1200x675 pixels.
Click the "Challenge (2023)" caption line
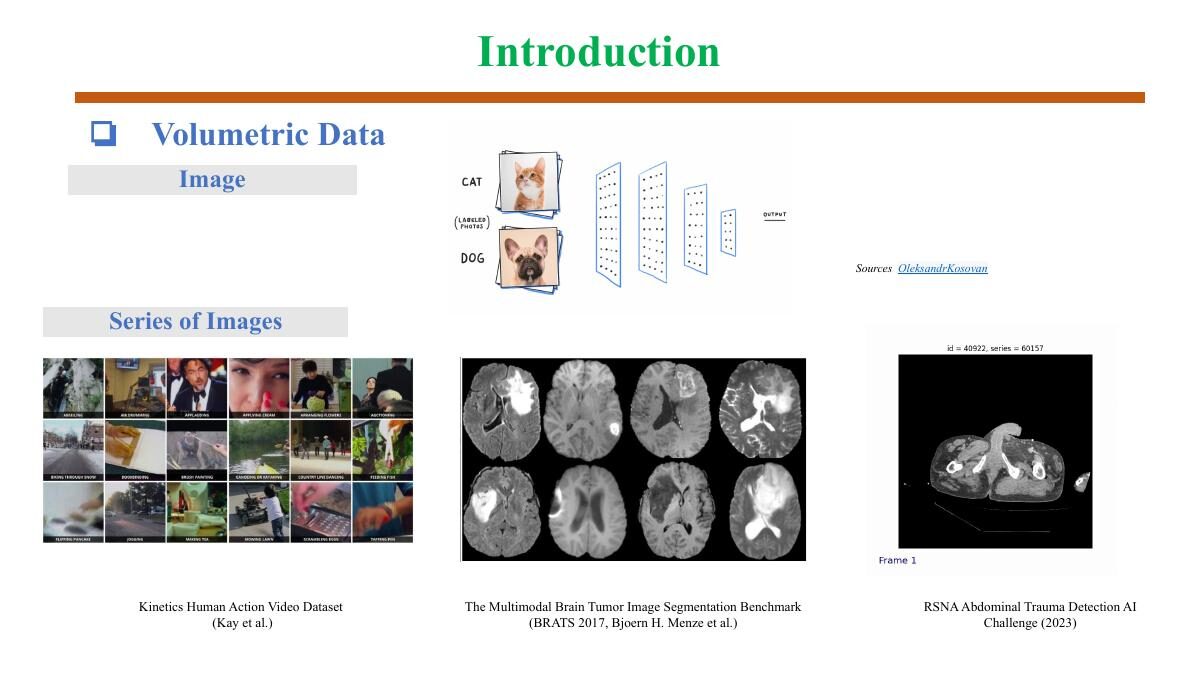pyautogui.click(x=1030, y=623)
